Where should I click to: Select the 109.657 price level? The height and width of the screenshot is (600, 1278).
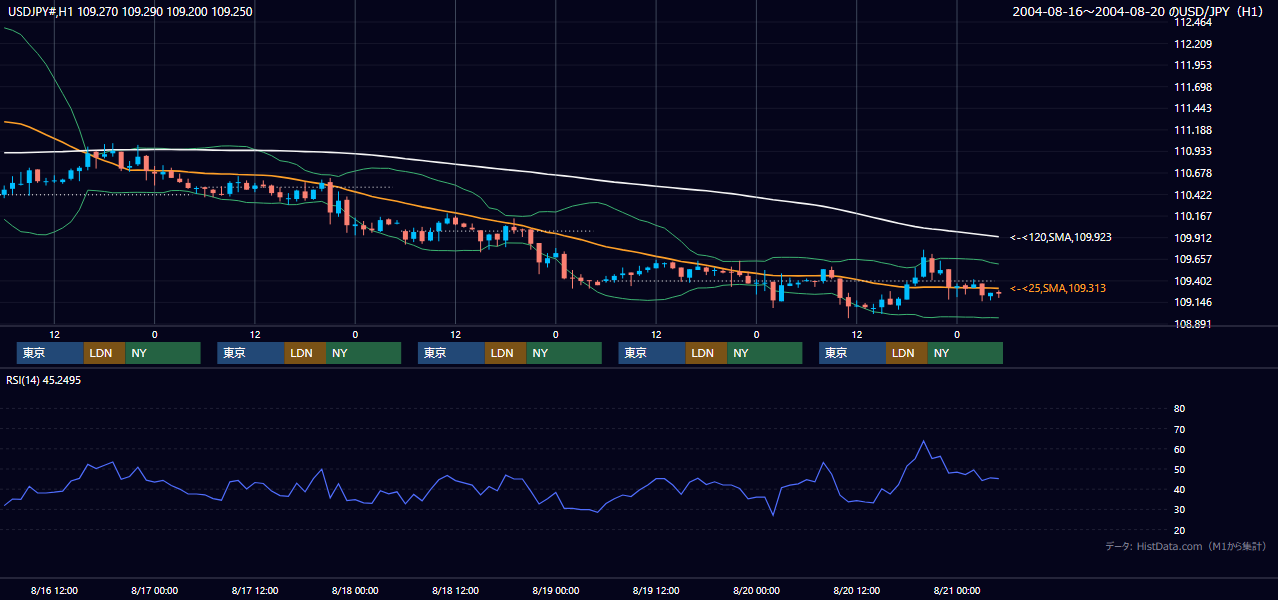coord(1195,259)
